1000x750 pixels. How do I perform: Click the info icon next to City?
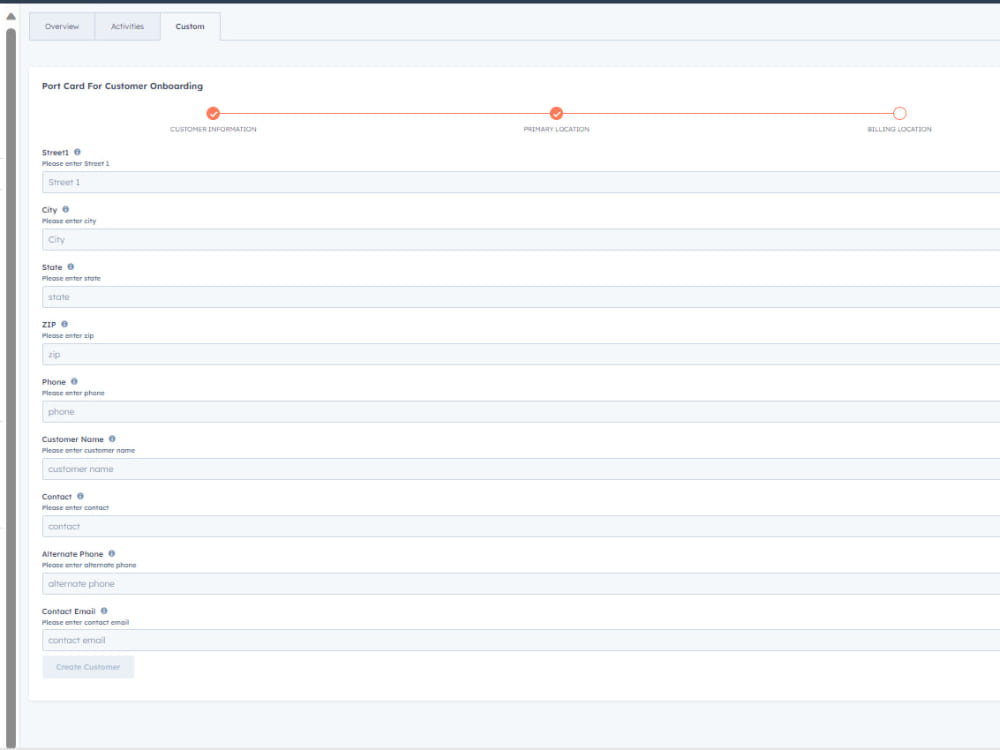[x=66, y=209]
